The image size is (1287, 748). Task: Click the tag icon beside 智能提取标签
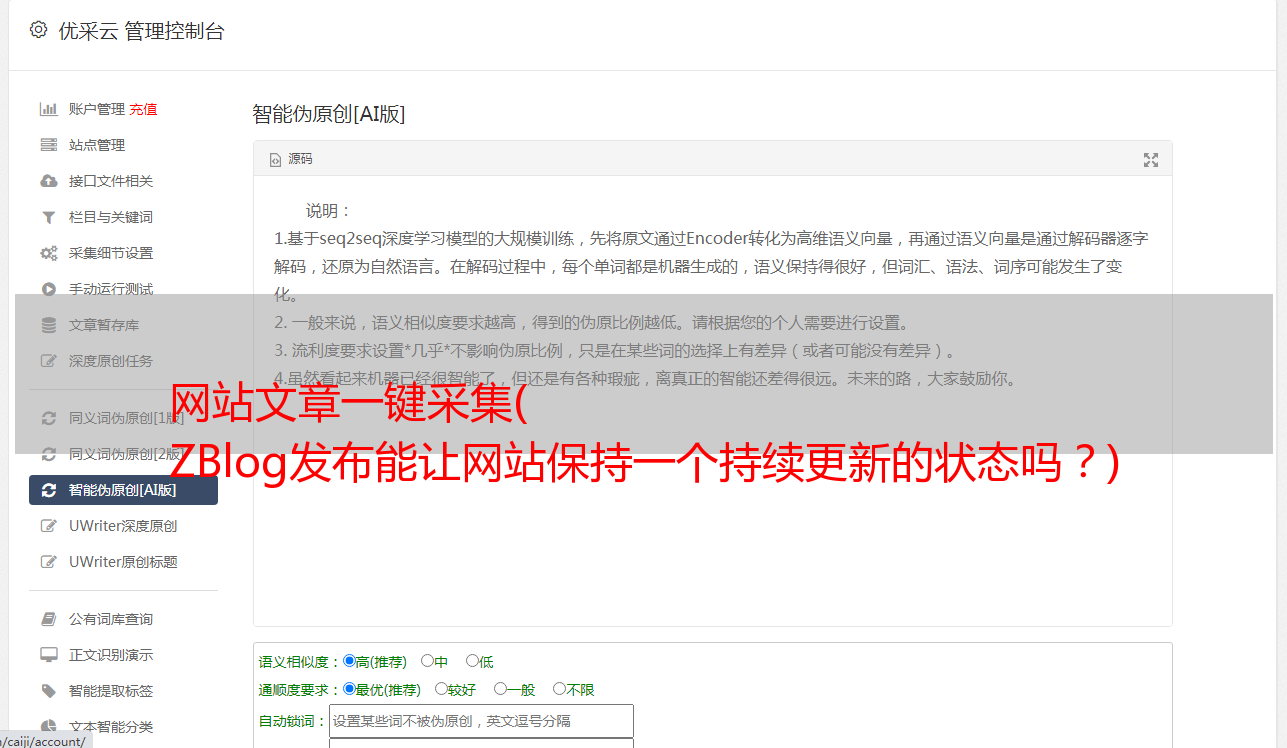coord(48,691)
